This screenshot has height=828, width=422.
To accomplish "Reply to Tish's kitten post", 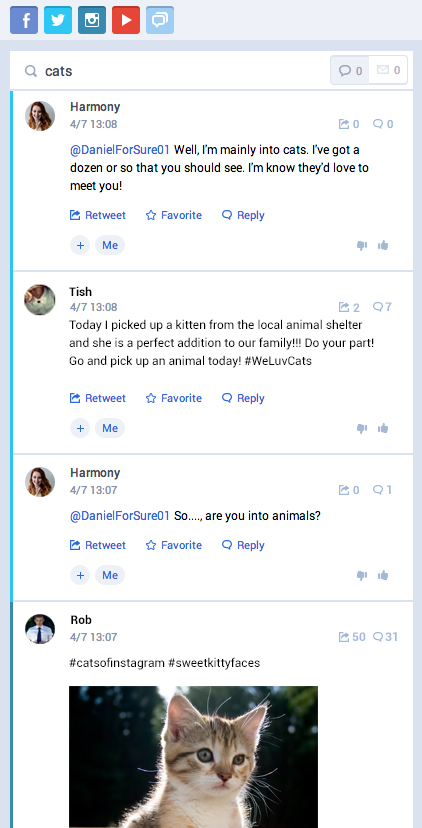I will point(243,398).
